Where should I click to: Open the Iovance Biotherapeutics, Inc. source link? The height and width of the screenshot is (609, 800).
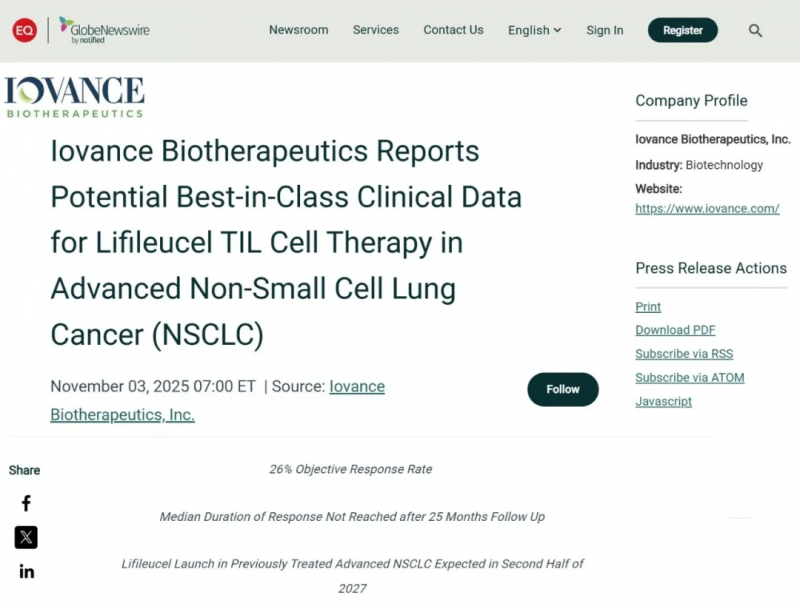[x=357, y=386]
